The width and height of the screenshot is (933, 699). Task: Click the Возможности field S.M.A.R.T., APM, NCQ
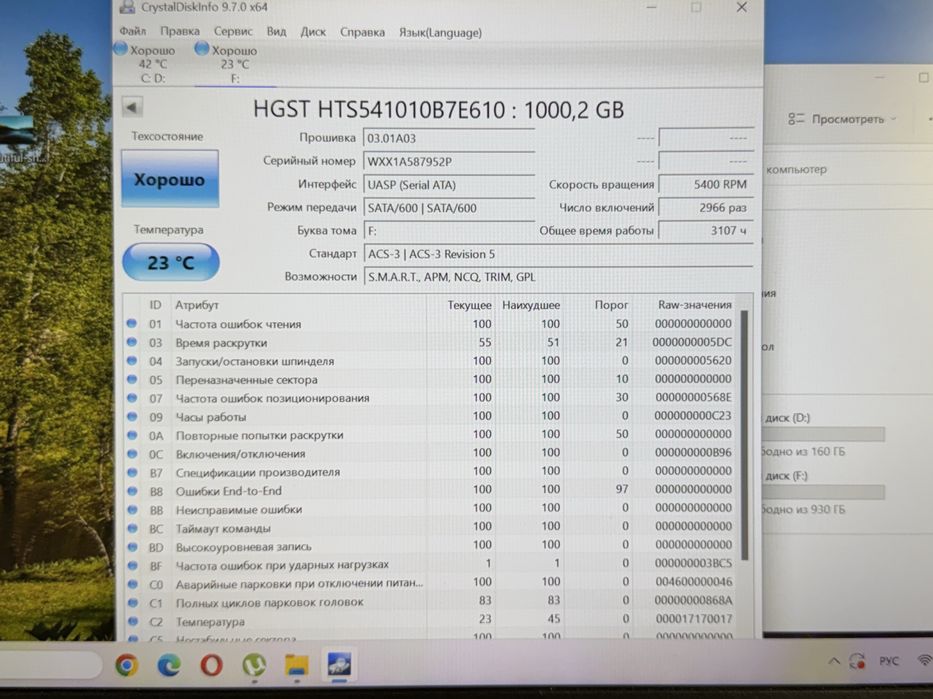click(558, 277)
